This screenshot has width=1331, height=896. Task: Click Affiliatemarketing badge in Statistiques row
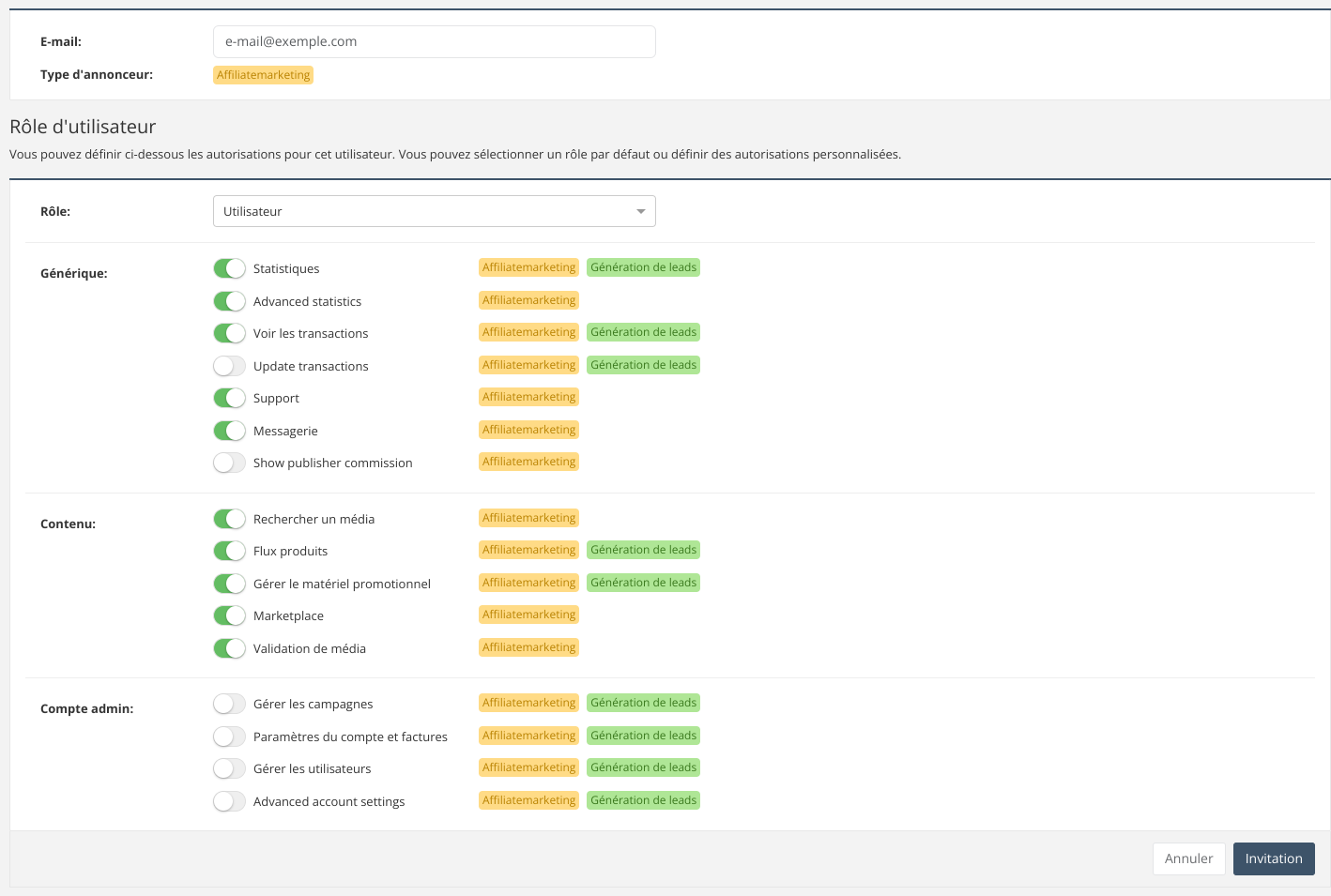click(528, 267)
